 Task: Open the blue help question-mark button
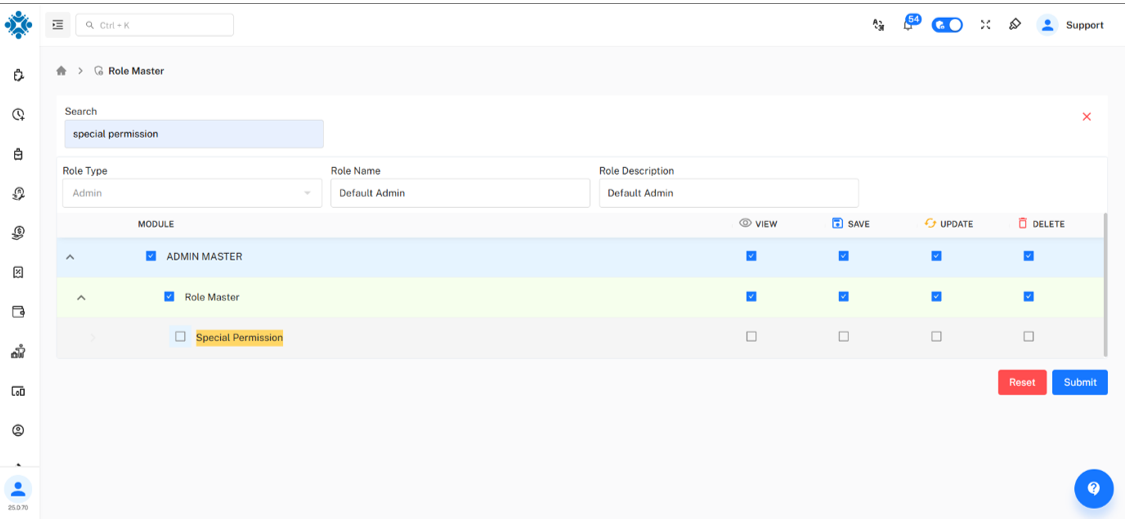1093,489
